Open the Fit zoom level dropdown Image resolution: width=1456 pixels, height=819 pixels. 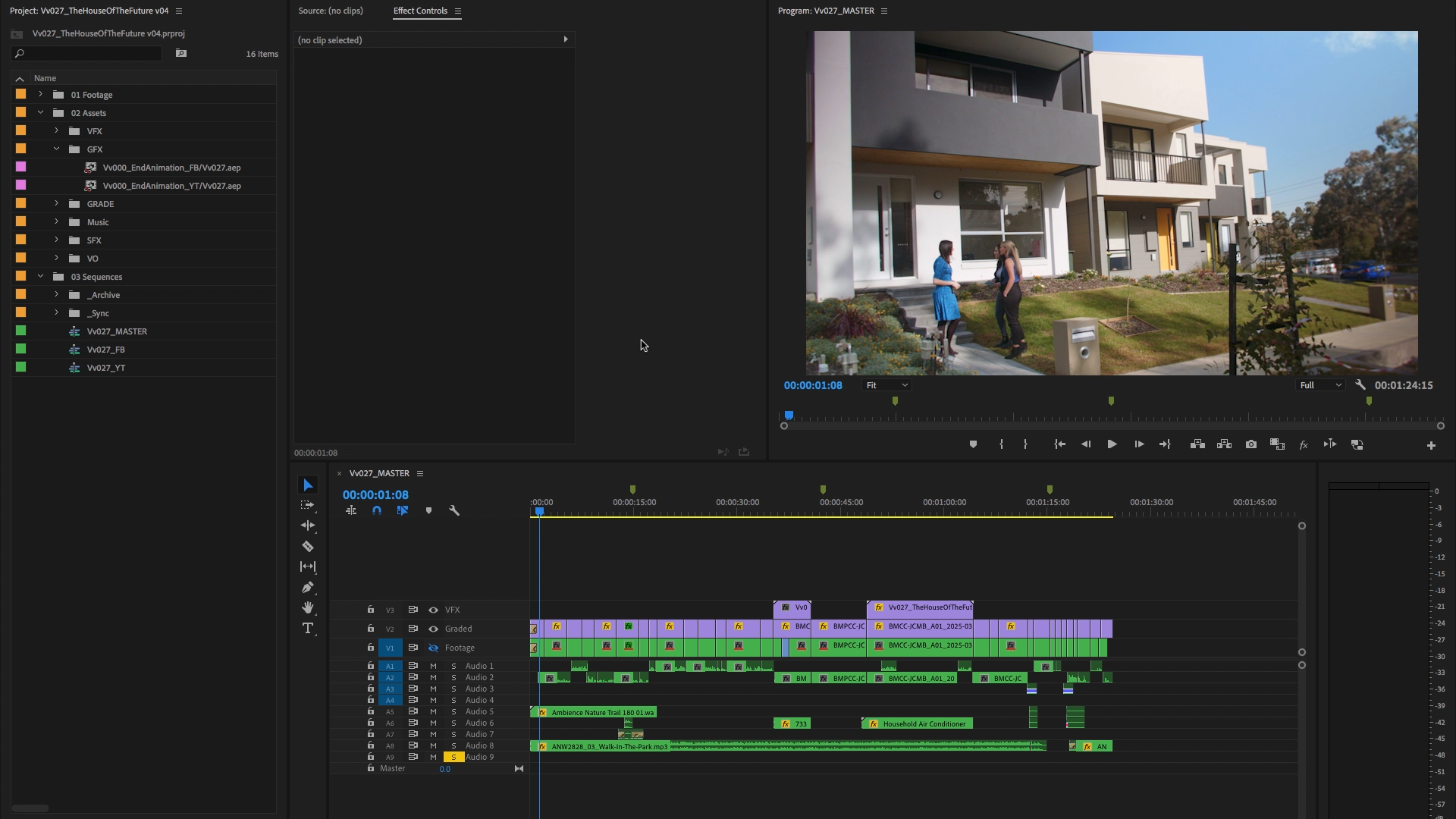click(886, 385)
